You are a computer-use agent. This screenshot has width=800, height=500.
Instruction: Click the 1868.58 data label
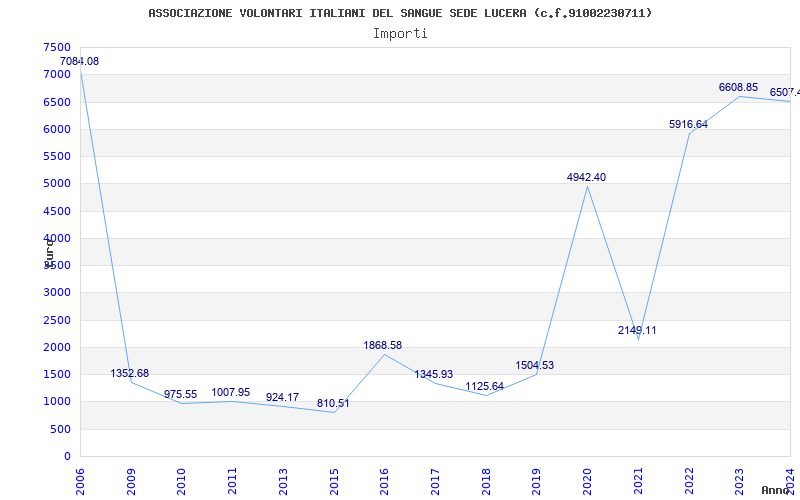click(383, 346)
